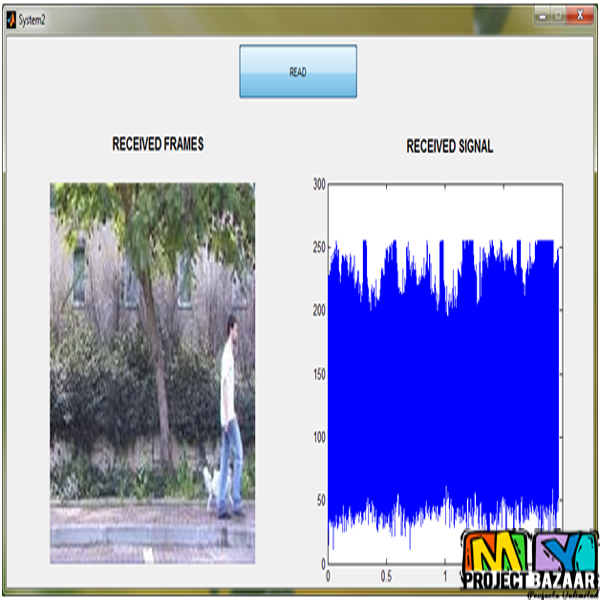Click the 300 label on the y-axis
This screenshot has width=600, height=600.
[318, 184]
